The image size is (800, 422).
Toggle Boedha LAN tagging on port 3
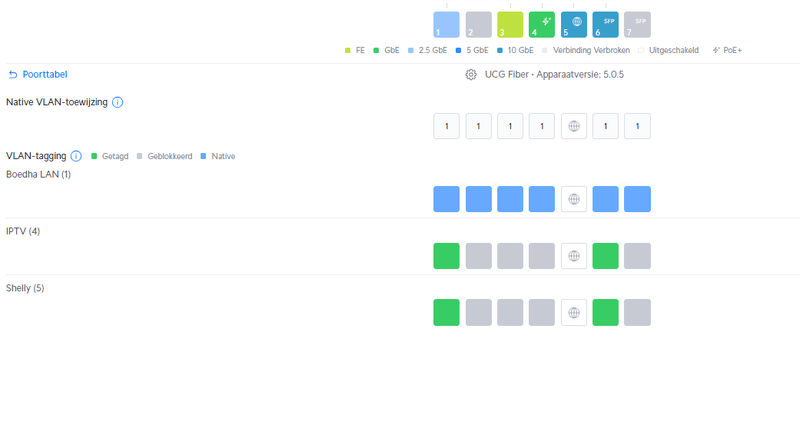click(510, 199)
